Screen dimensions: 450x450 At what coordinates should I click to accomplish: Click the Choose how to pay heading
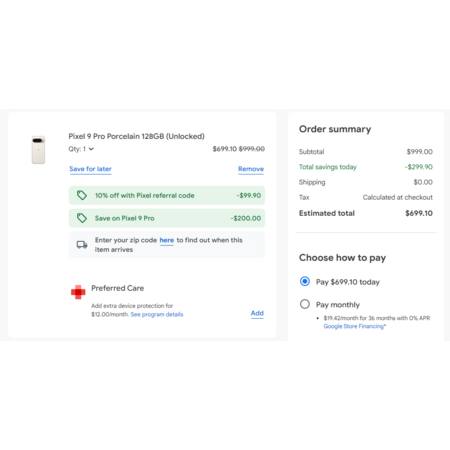point(342,258)
